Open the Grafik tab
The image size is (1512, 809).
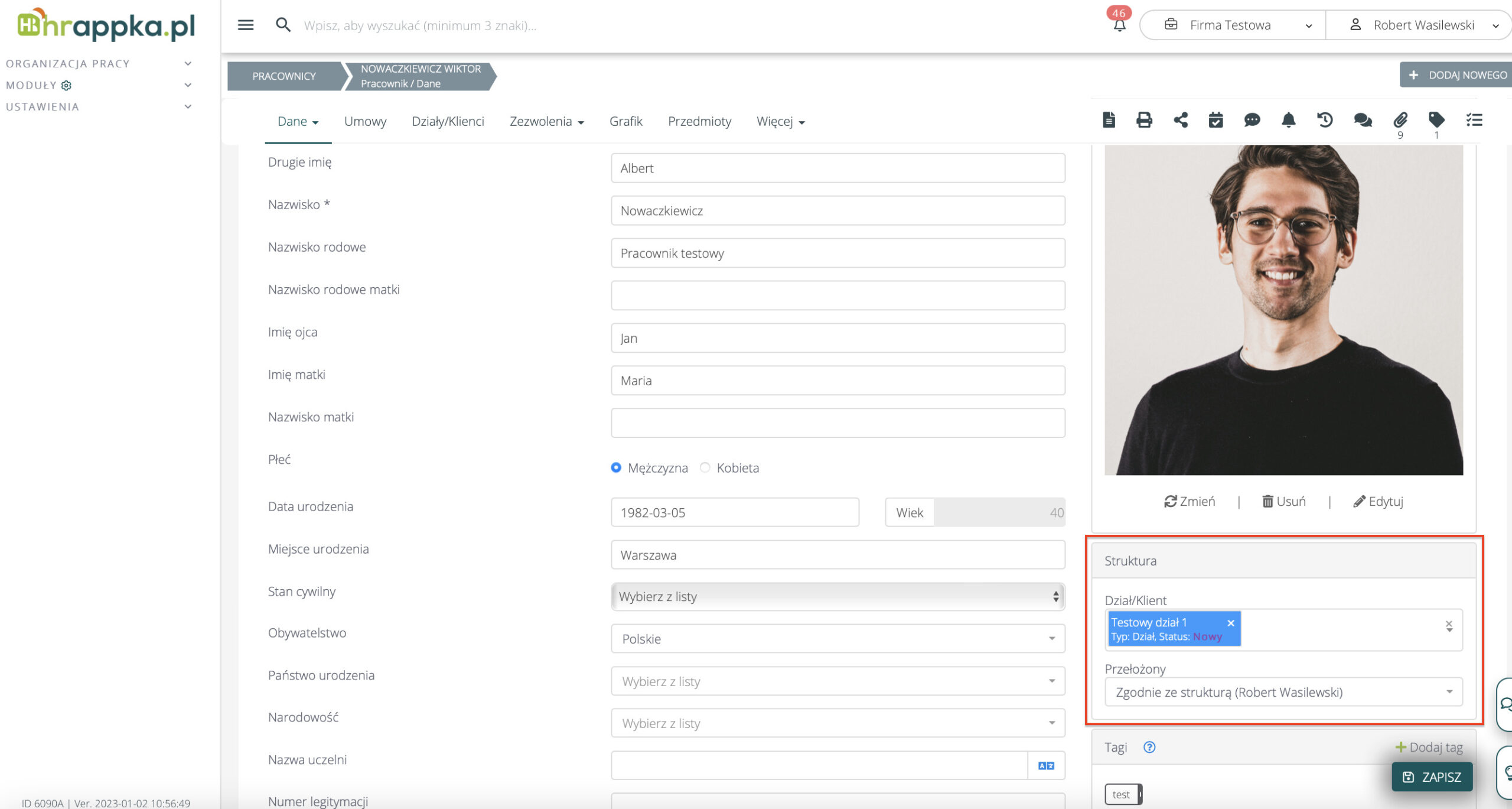click(x=625, y=122)
